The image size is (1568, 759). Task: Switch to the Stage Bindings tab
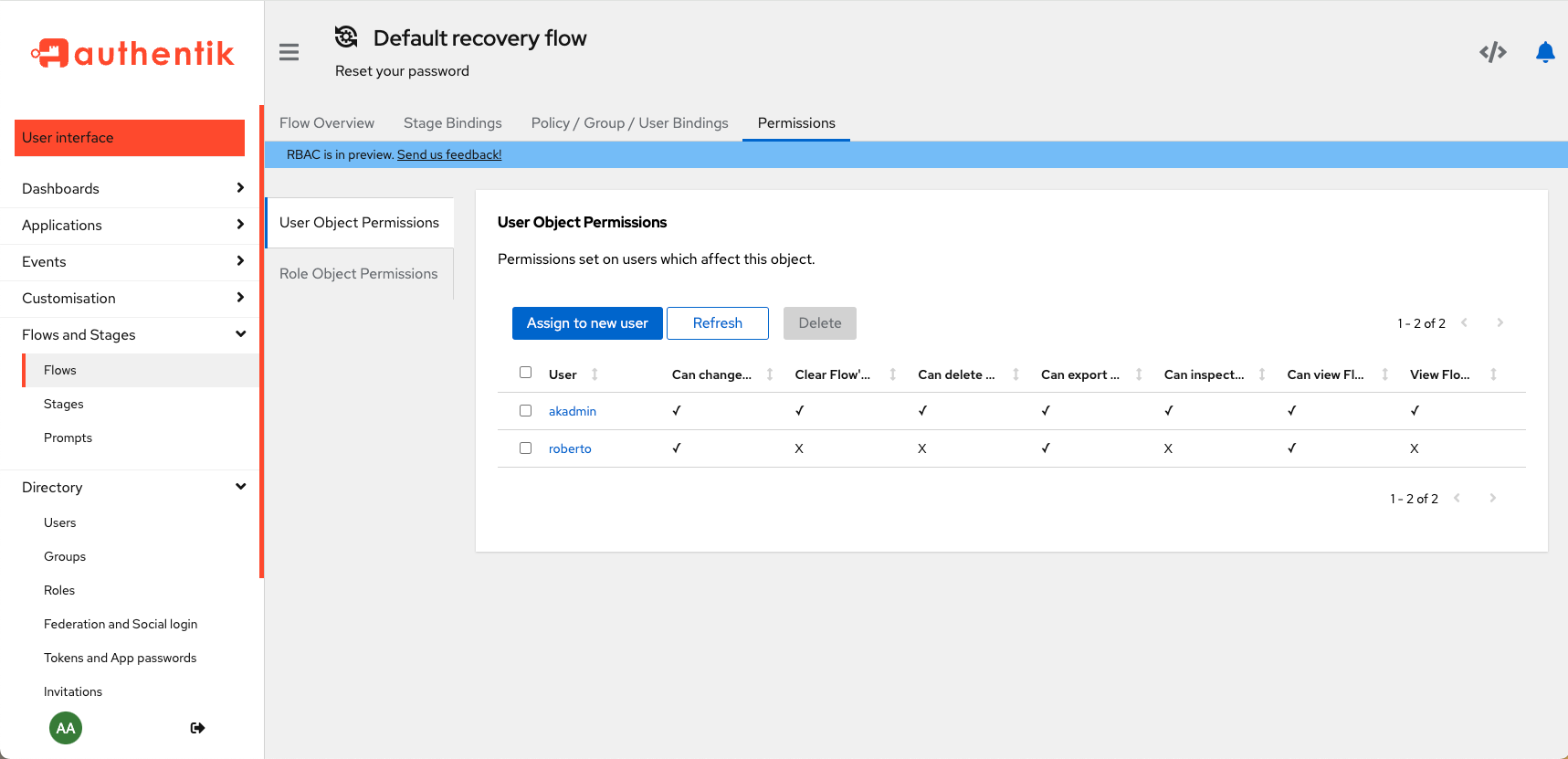point(452,123)
